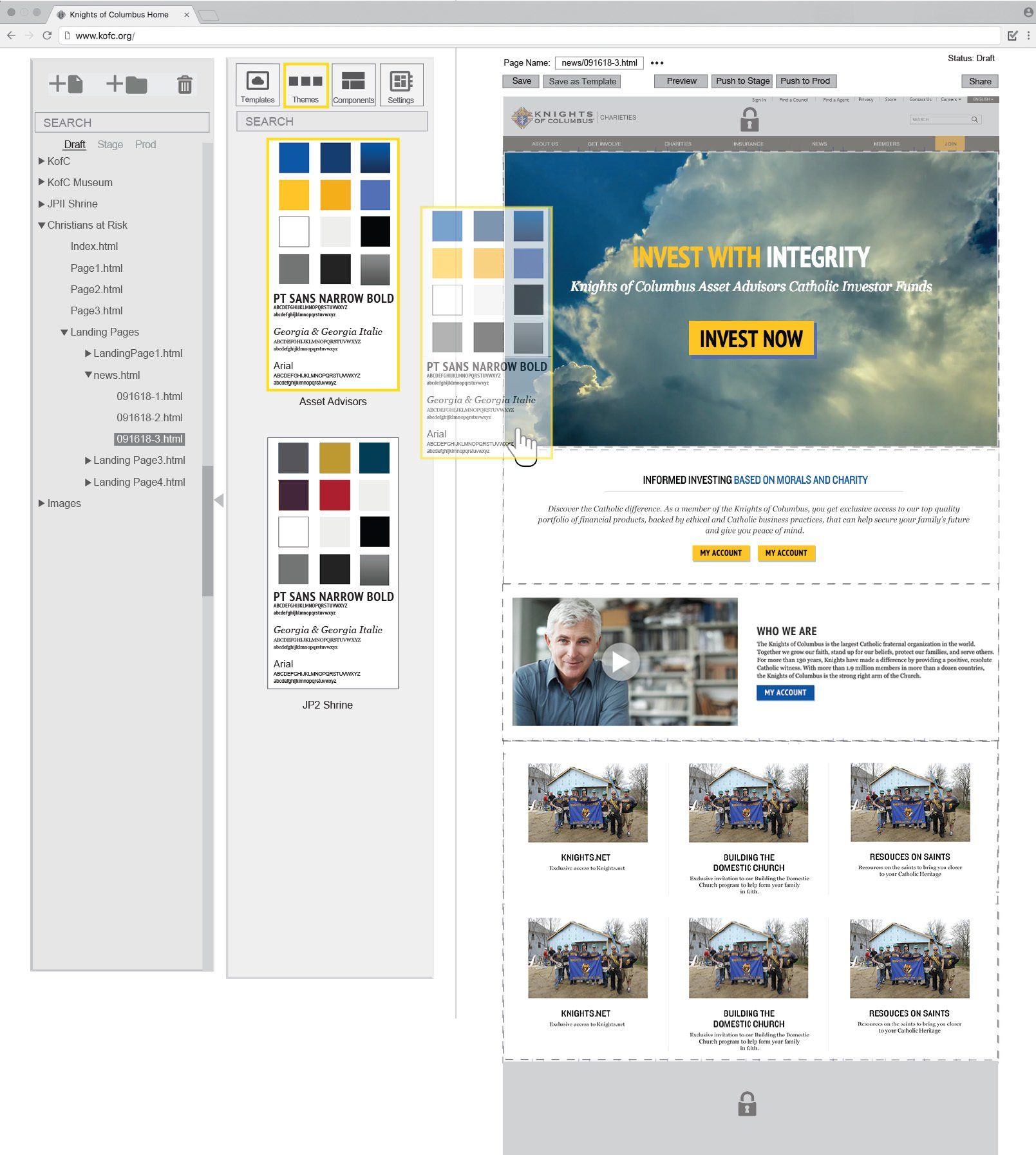
Task: Open the Templates panel
Action: (x=258, y=84)
